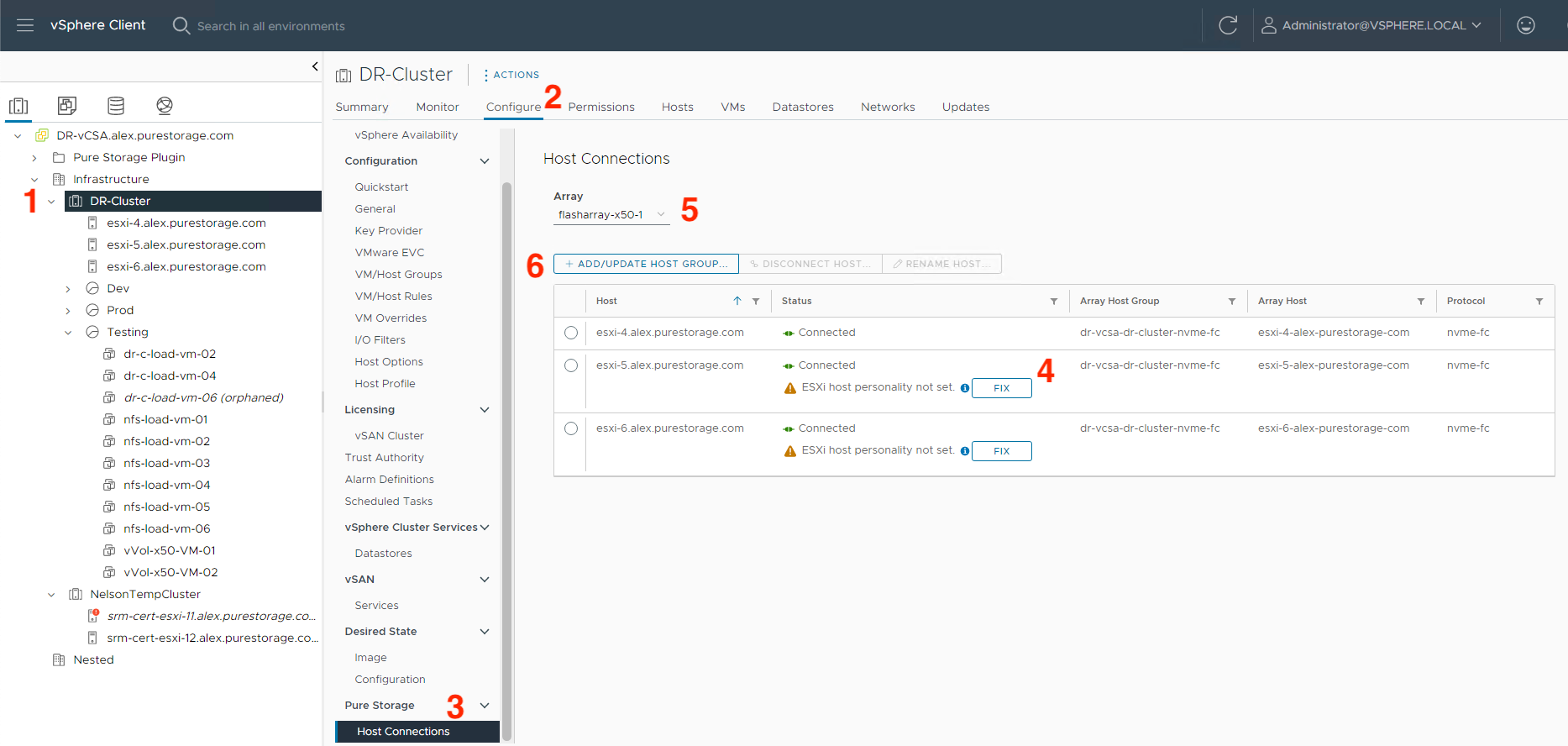Open Host Profile configuration item

click(x=385, y=384)
